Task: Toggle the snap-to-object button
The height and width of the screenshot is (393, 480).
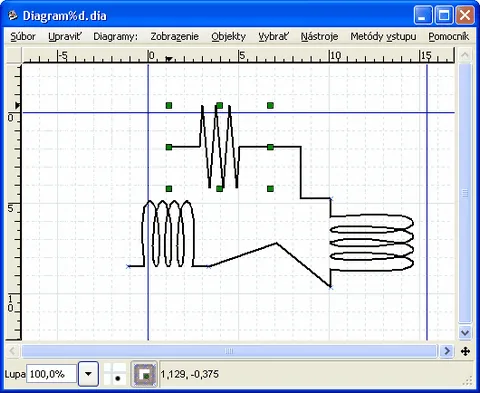Action: coord(144,374)
